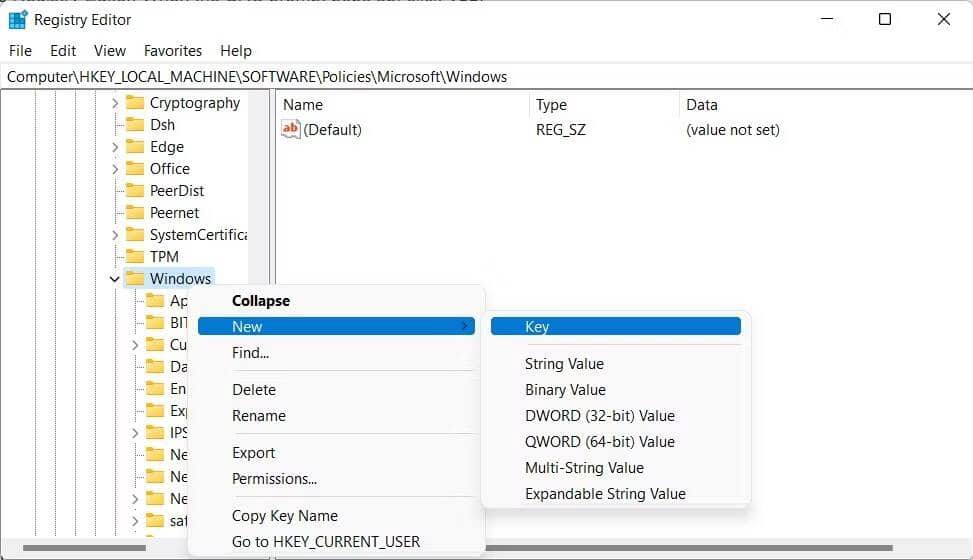Click the values pane horizontal scrollbar
The height and width of the screenshot is (560, 973).
(x=689, y=548)
